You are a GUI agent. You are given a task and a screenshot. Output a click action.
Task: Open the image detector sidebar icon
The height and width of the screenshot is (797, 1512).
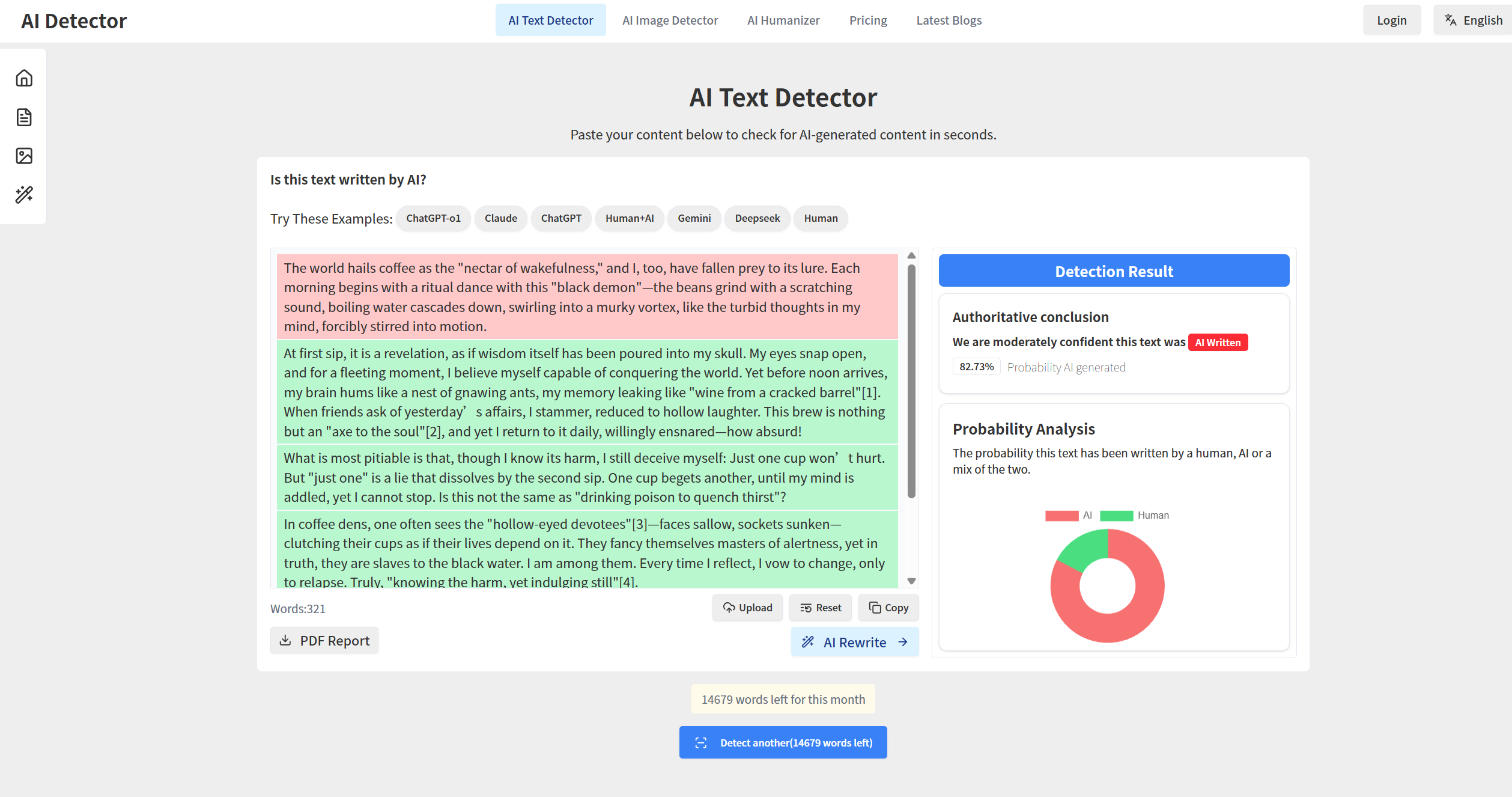[24, 156]
